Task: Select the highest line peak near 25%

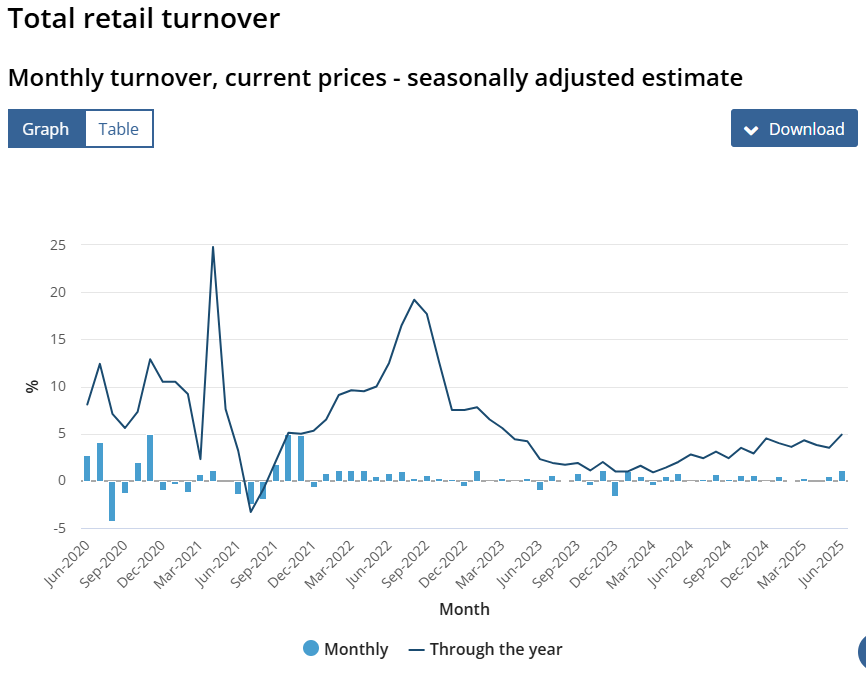Action: tap(213, 247)
